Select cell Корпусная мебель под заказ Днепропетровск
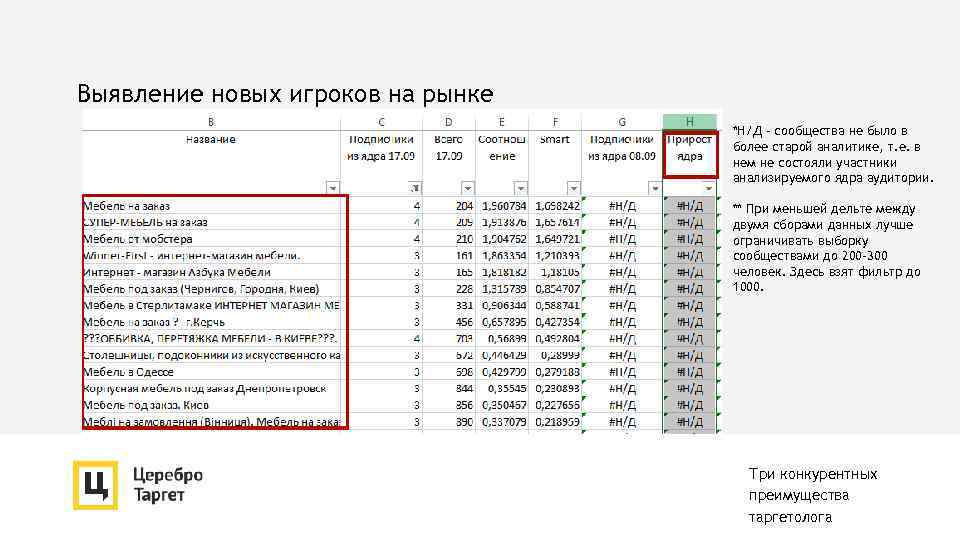Viewport: 960px width, 540px height. point(211,388)
